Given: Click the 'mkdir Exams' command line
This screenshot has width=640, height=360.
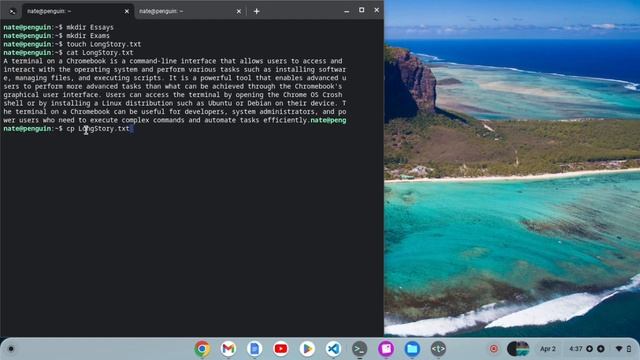Looking at the screenshot, I should click(56, 36).
